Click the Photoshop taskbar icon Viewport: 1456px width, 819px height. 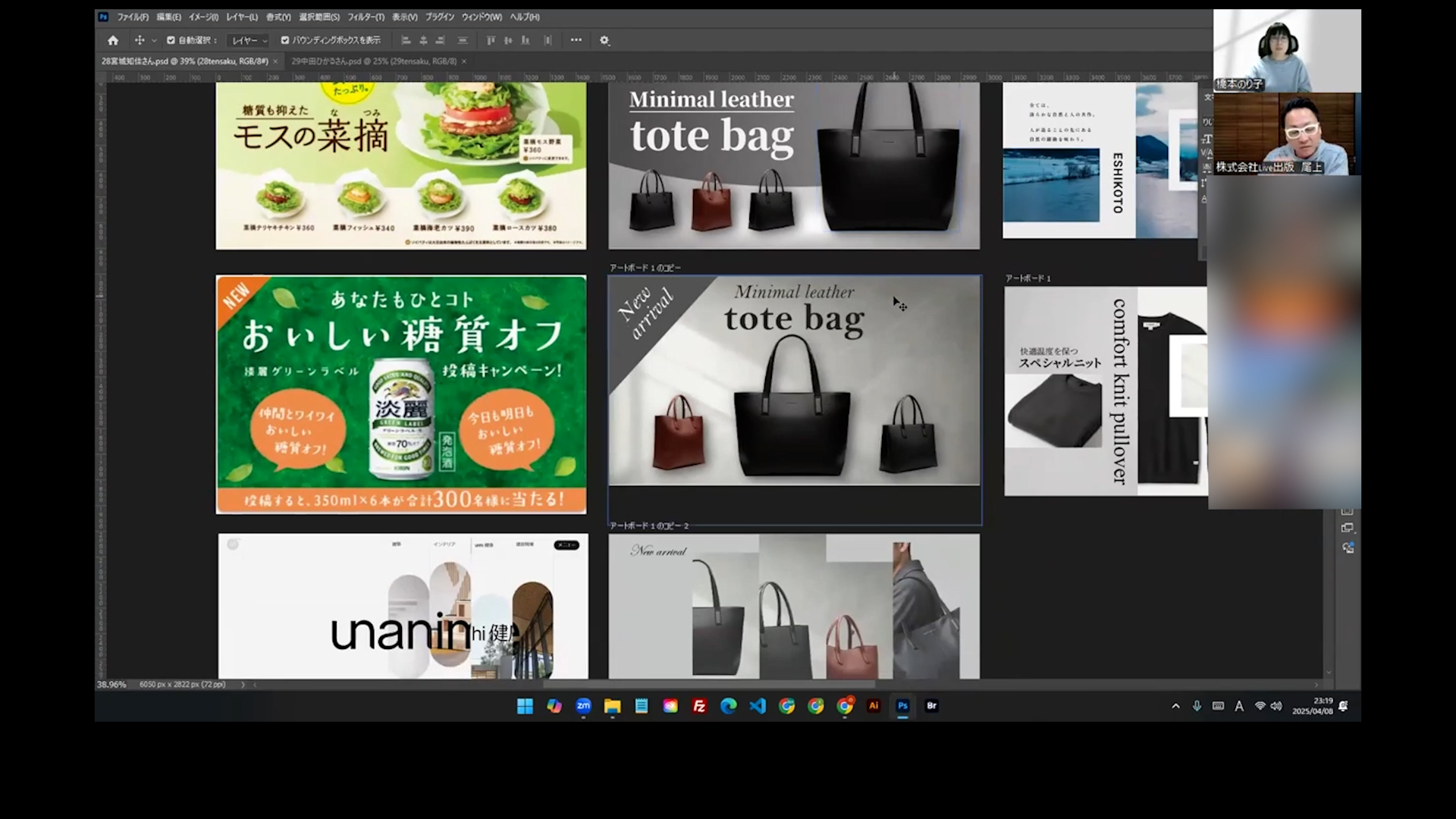[902, 706]
